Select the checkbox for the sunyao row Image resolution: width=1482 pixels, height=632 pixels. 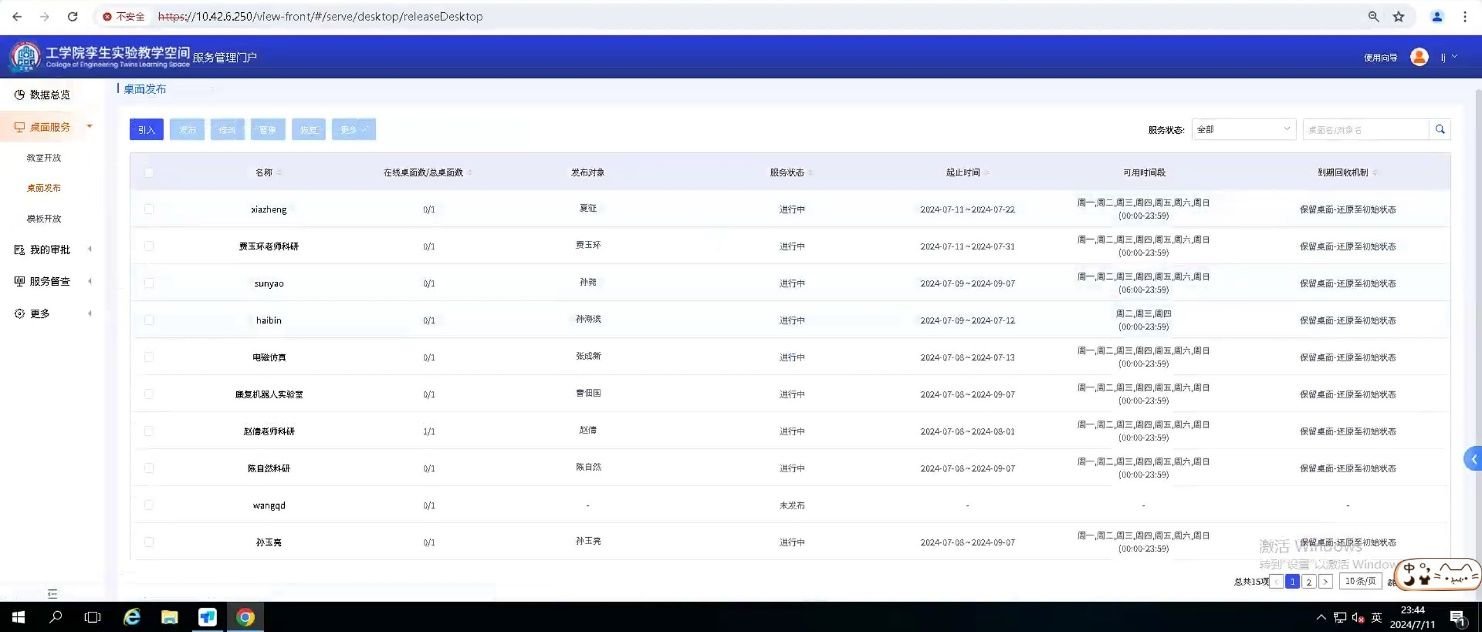pos(149,283)
